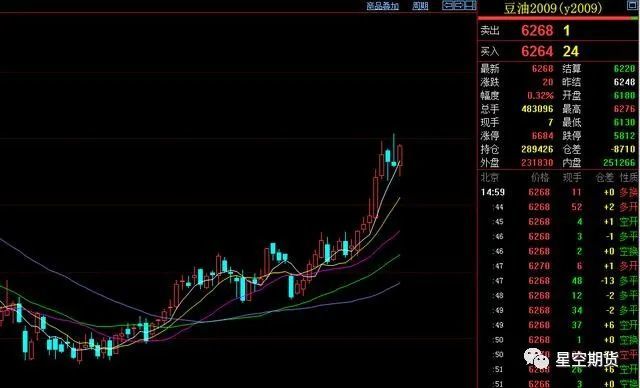640x388 pixels.
Task: Select the trade row with volume 34
Action: click(558, 310)
